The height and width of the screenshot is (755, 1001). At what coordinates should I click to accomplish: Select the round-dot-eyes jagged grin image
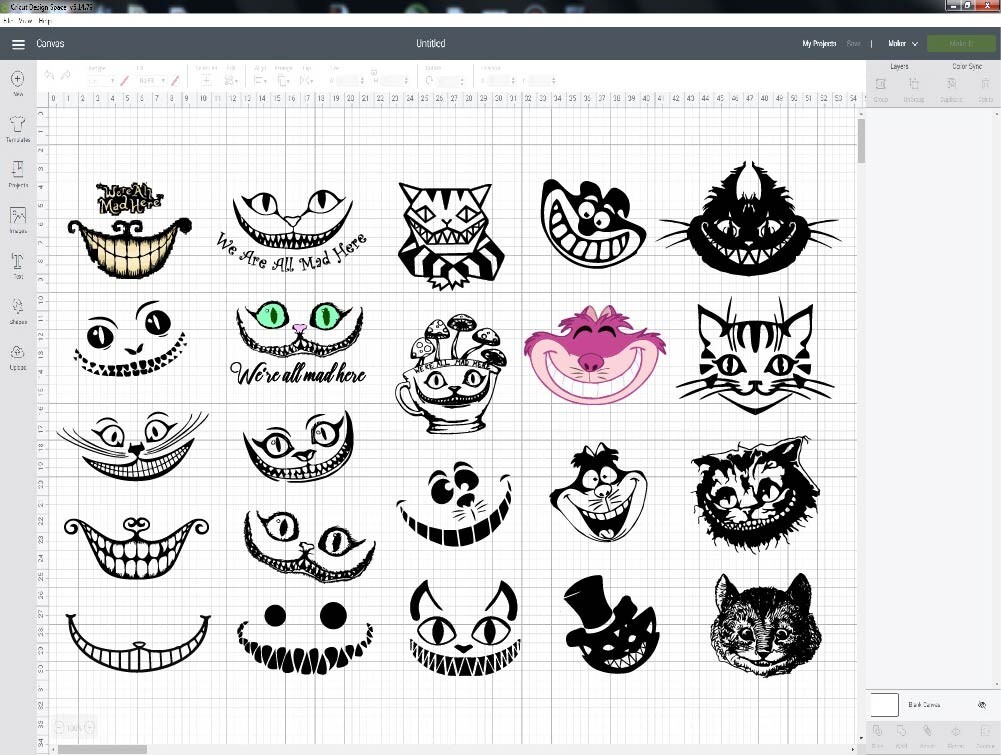[305, 637]
